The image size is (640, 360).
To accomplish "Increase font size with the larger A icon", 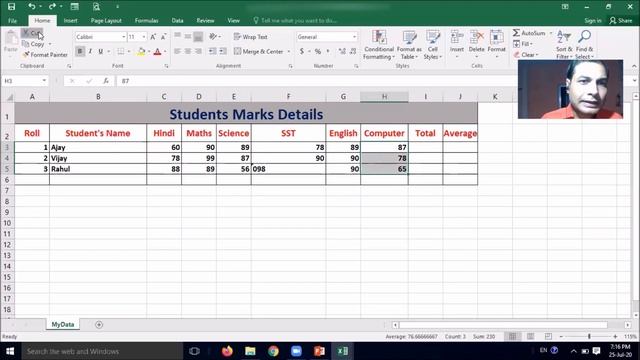I will click(153, 37).
